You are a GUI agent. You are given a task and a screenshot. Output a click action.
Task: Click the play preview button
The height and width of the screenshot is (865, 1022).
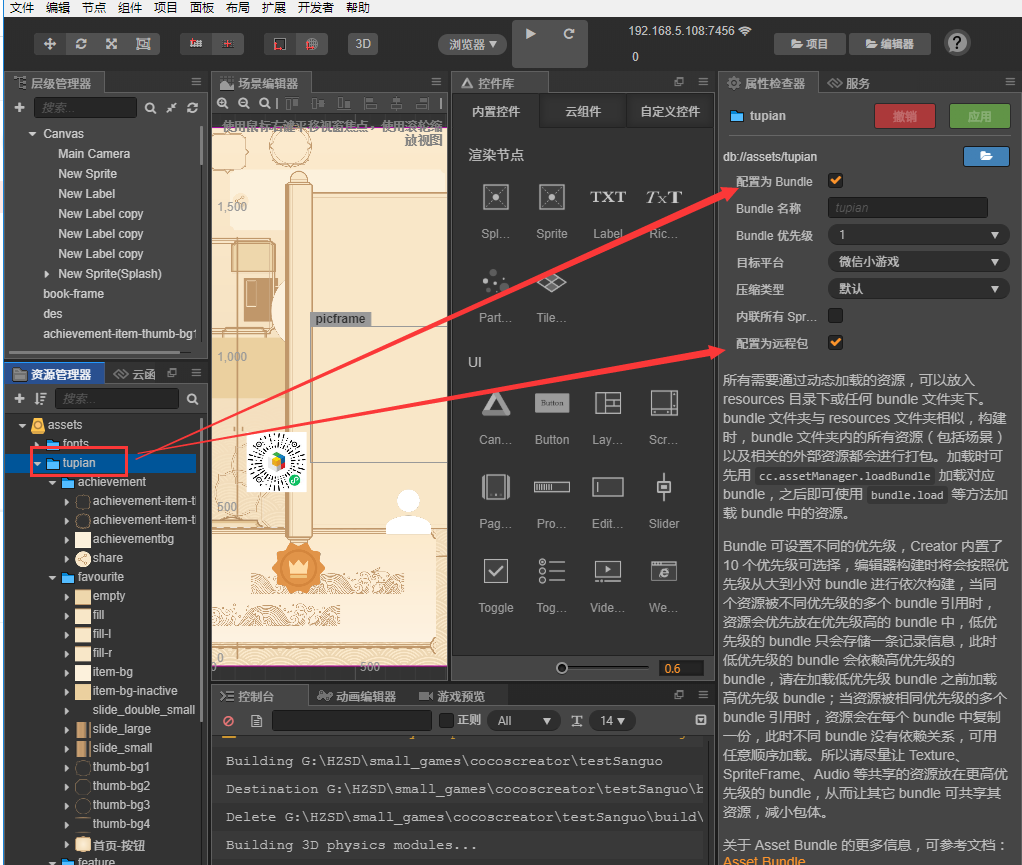click(531, 34)
